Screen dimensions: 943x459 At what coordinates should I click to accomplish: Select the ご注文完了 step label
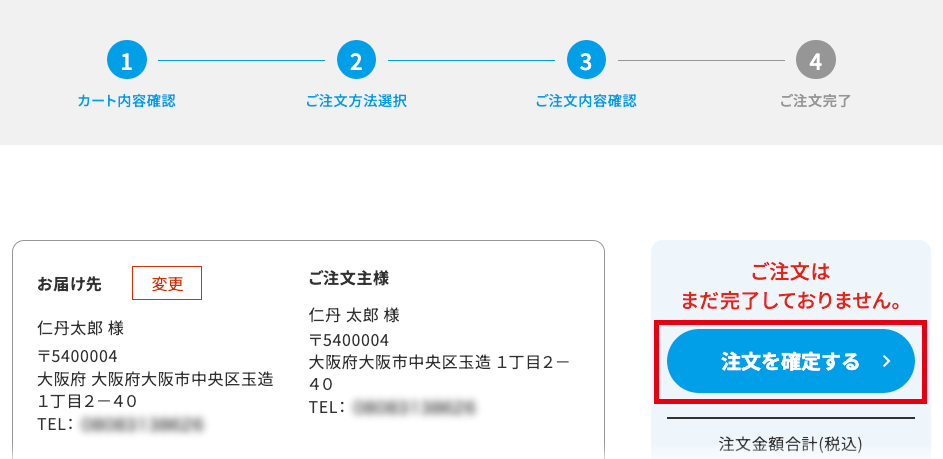(816, 101)
